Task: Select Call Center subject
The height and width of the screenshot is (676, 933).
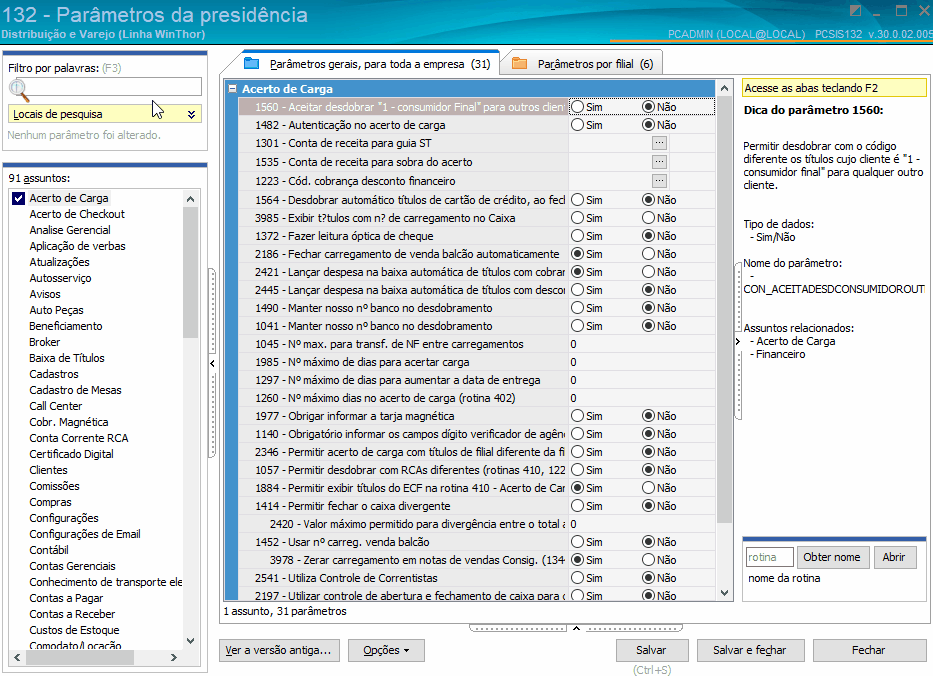Action: tap(55, 406)
